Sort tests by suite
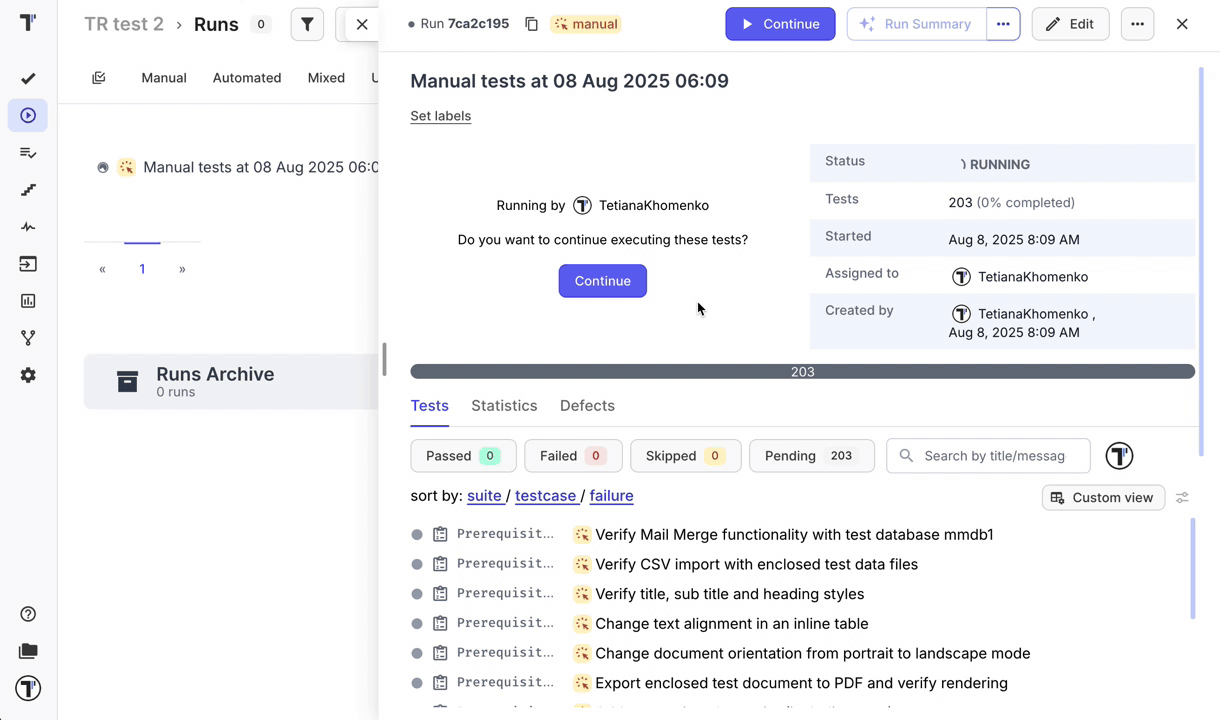The image size is (1220, 720). point(484,496)
